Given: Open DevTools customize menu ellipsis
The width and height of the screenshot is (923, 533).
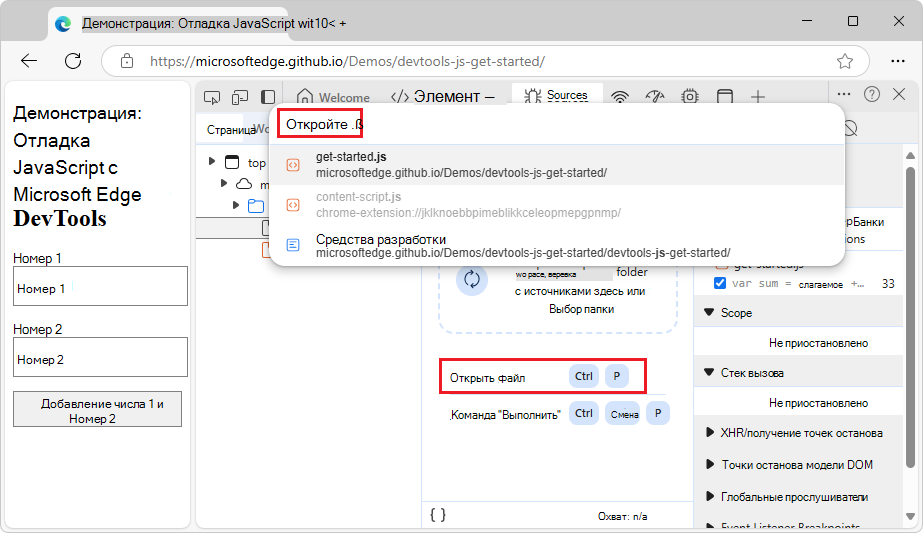Looking at the screenshot, I should pyautogui.click(x=844, y=94).
